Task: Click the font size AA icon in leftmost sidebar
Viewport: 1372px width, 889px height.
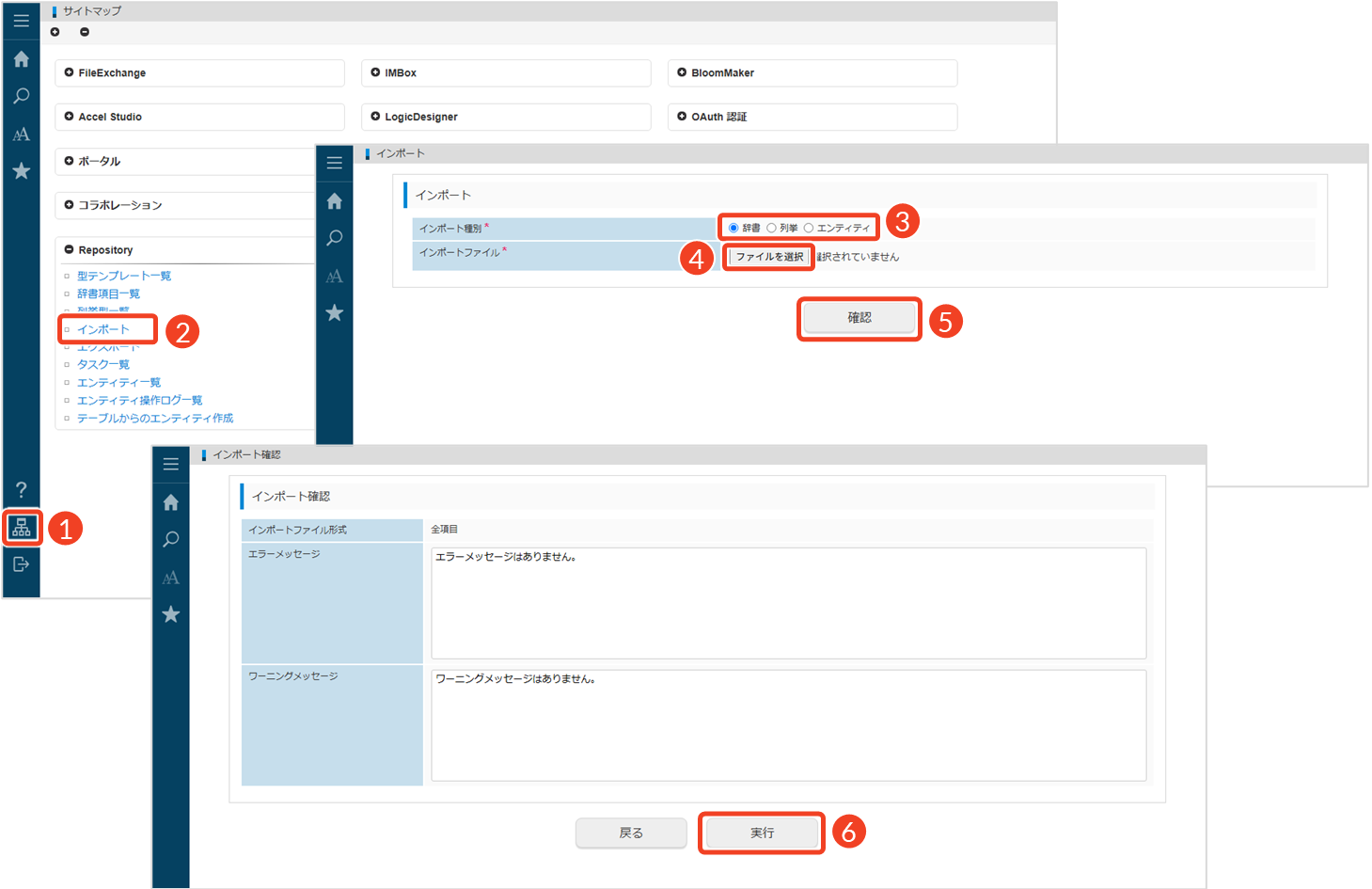Action: (x=22, y=135)
